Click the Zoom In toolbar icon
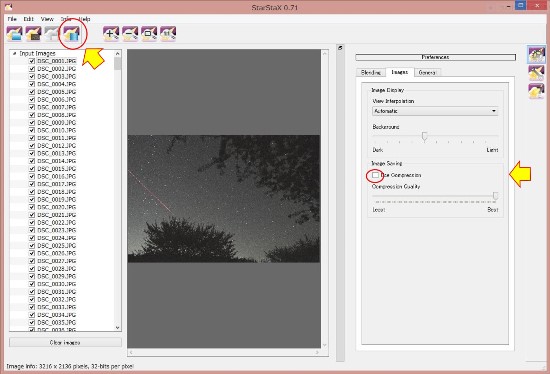The width and height of the screenshot is (550, 374). (x=111, y=34)
